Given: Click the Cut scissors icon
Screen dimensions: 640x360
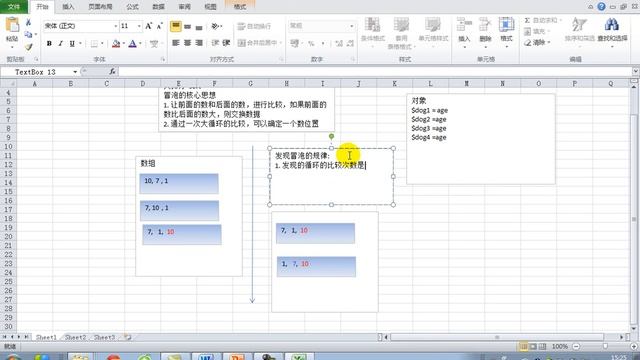Looking at the screenshot, I should (28, 22).
